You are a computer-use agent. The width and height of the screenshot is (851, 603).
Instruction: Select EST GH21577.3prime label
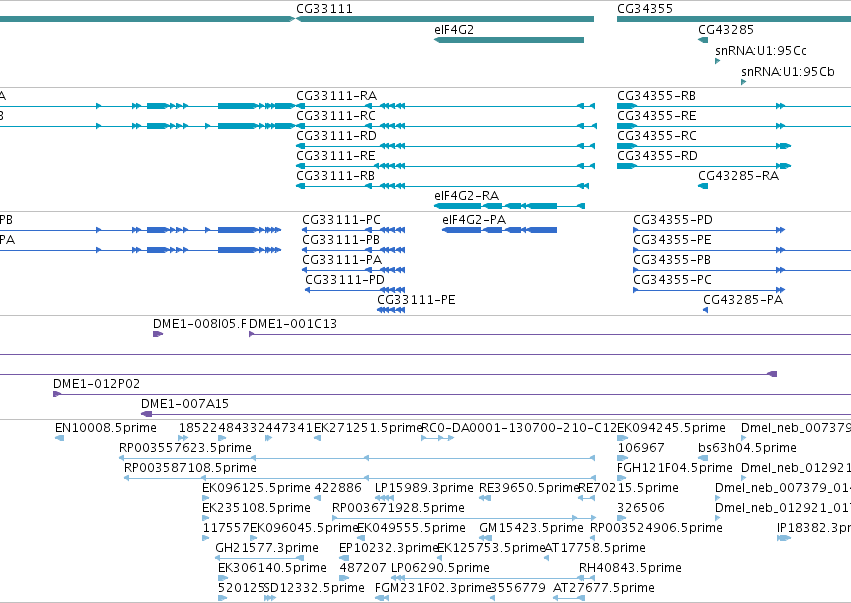pyautogui.click(x=267, y=548)
